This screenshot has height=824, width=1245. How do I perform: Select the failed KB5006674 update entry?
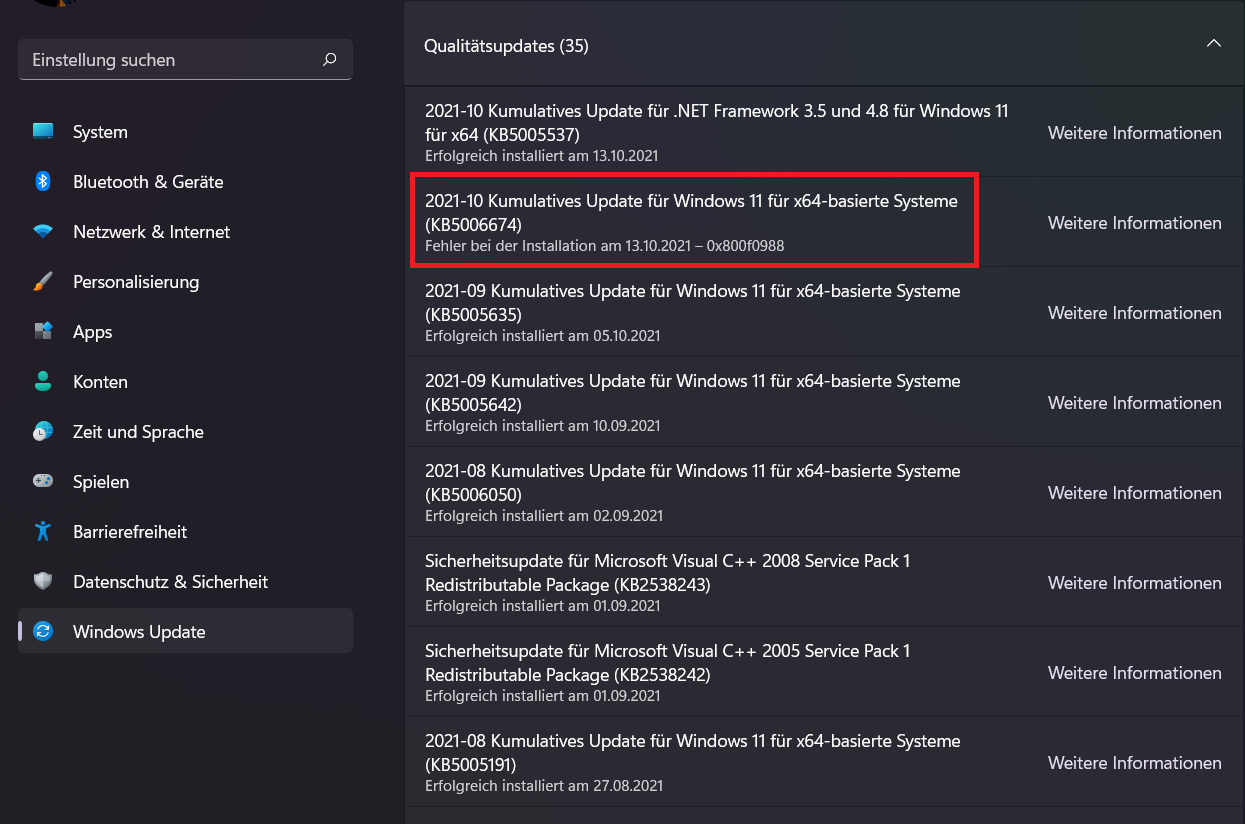[692, 221]
